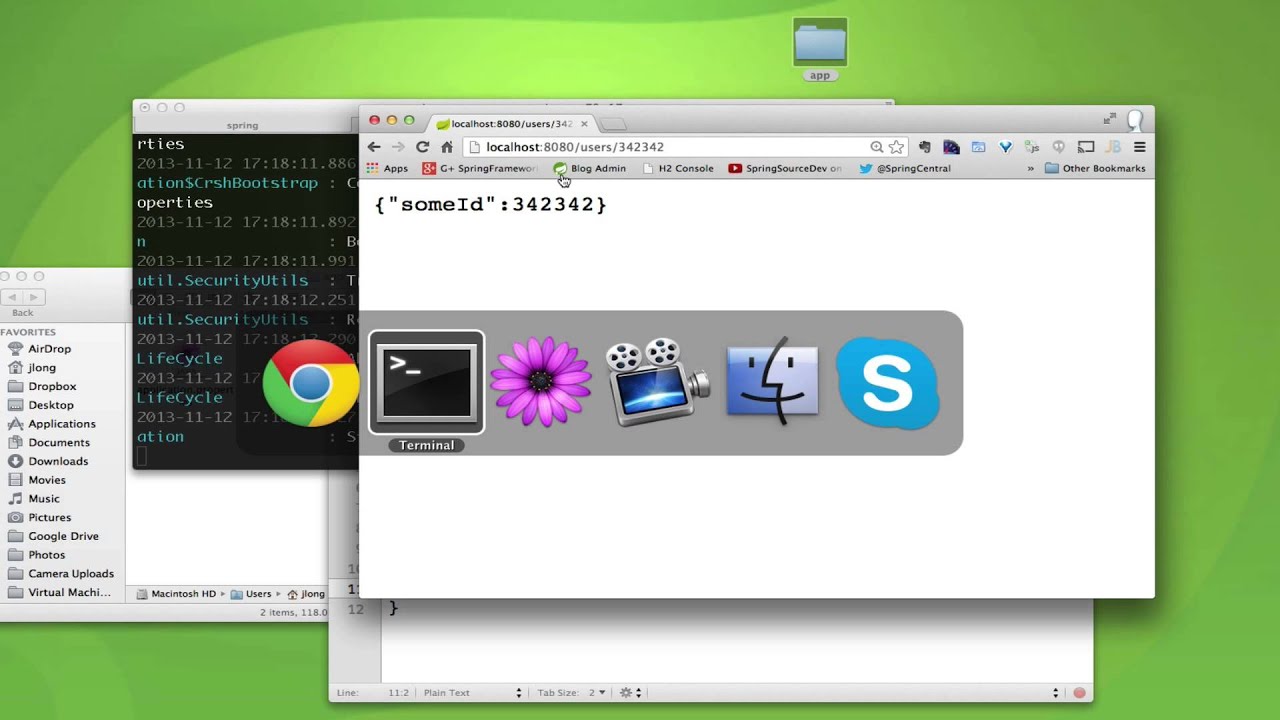Screen dimensions: 1280x720
Task: Close the localhost:8080 tab
Action: 584,124
